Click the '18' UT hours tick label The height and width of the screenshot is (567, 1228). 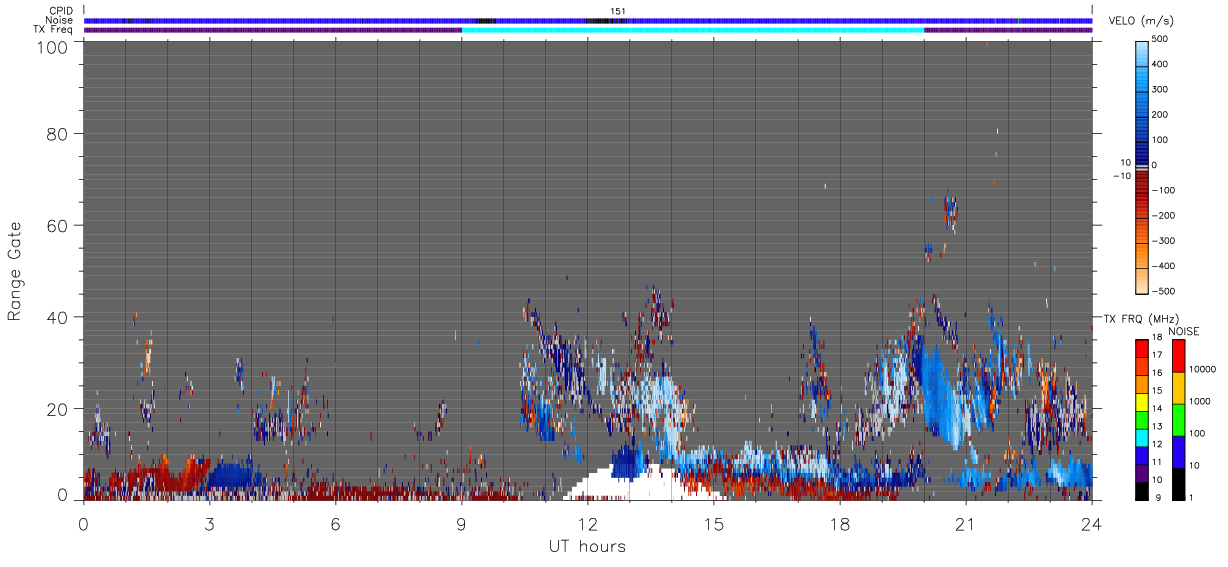[839, 524]
